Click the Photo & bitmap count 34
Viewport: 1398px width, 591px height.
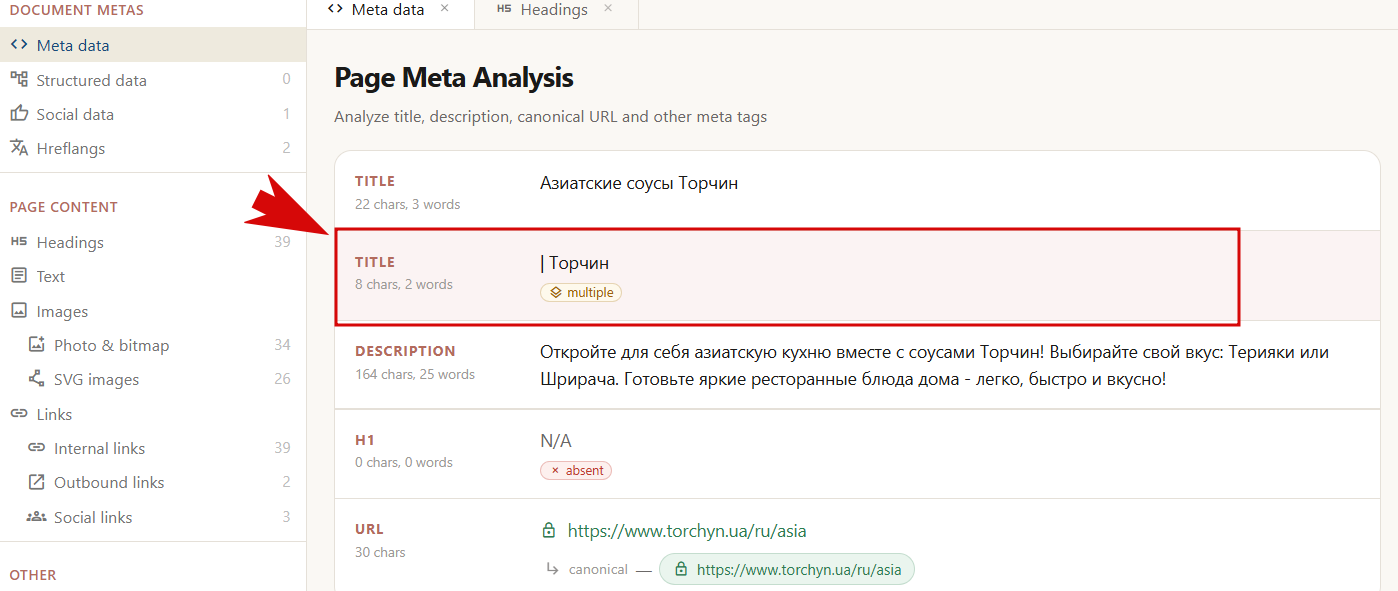[282, 345]
